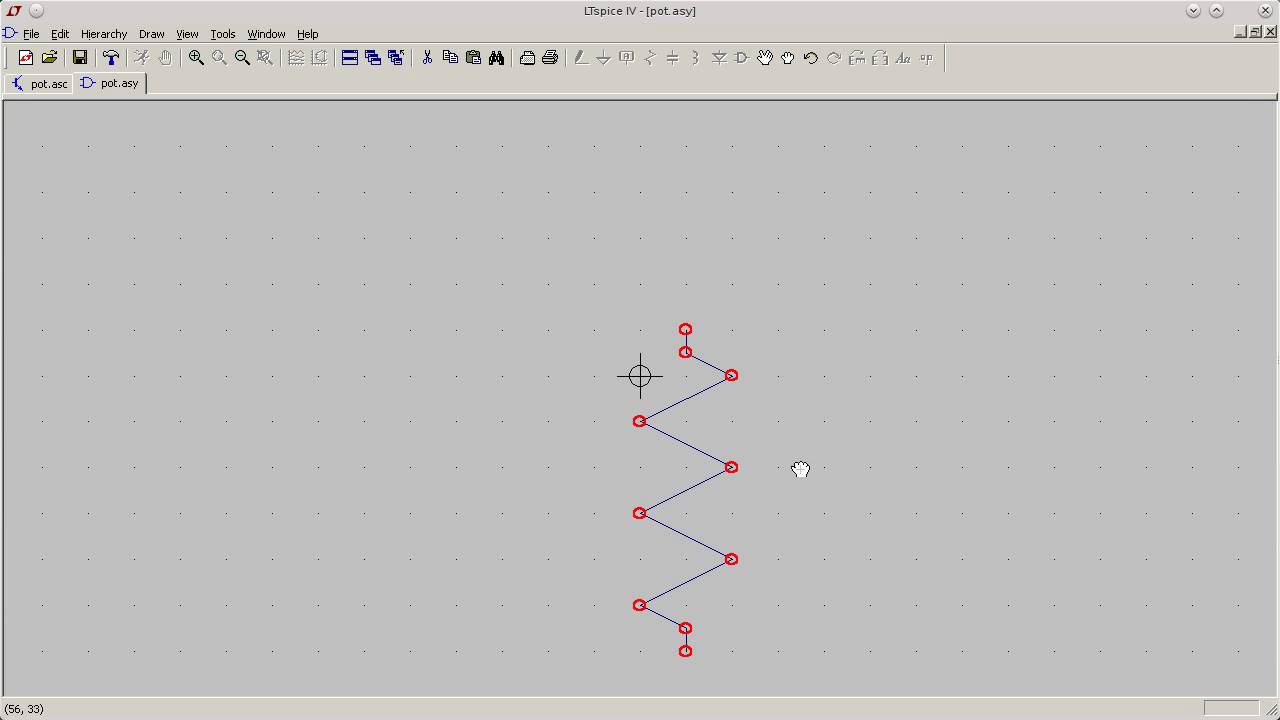Image resolution: width=1280 pixels, height=720 pixels.
Task: Open the Control Panel hammer icon
Action: click(111, 58)
